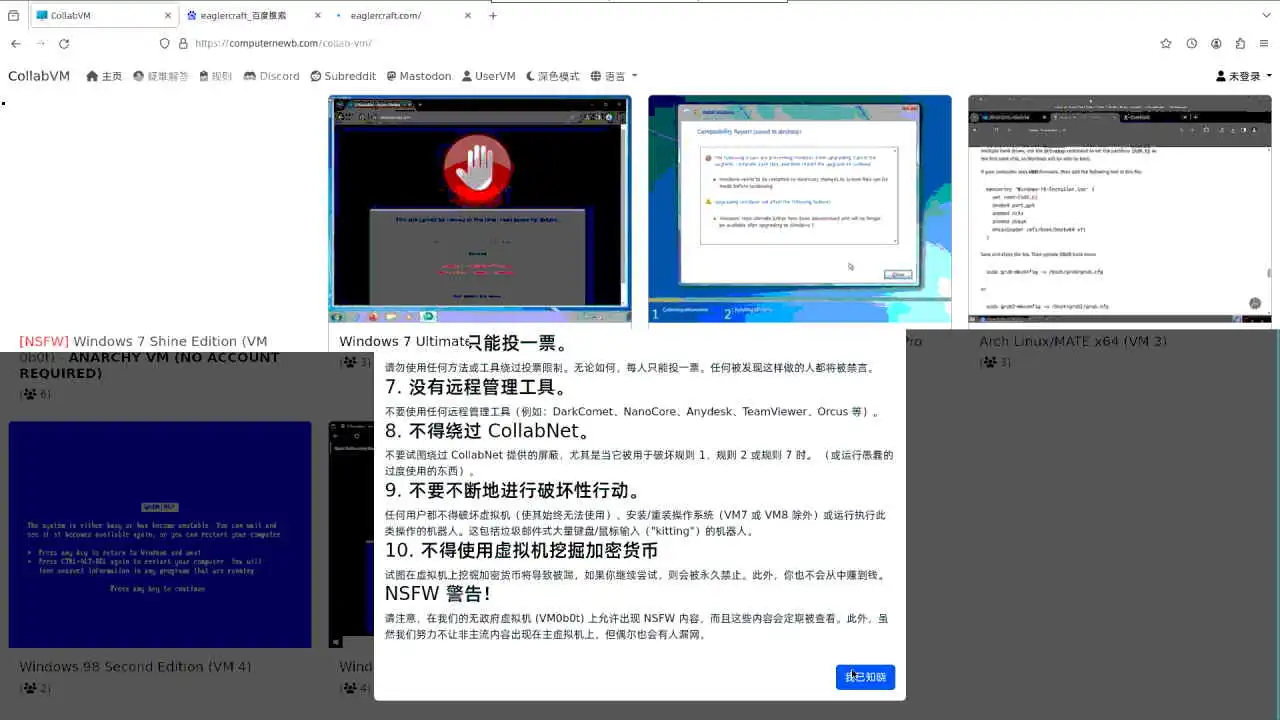
Task: Click the 我已知晓 acknowledge button
Action: [865, 677]
